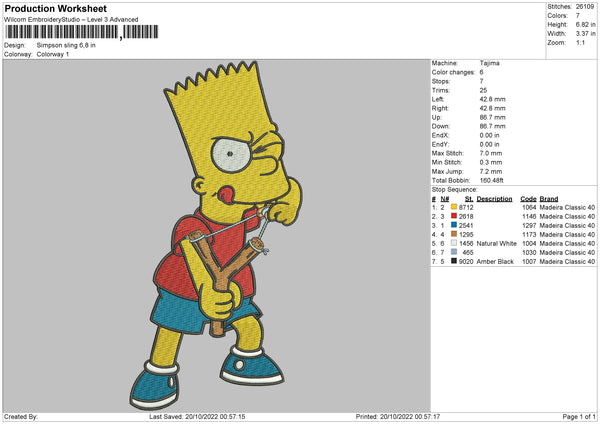Click the yellow thread swatch for stitch 8712
The width and height of the screenshot is (600, 424).
(454, 207)
